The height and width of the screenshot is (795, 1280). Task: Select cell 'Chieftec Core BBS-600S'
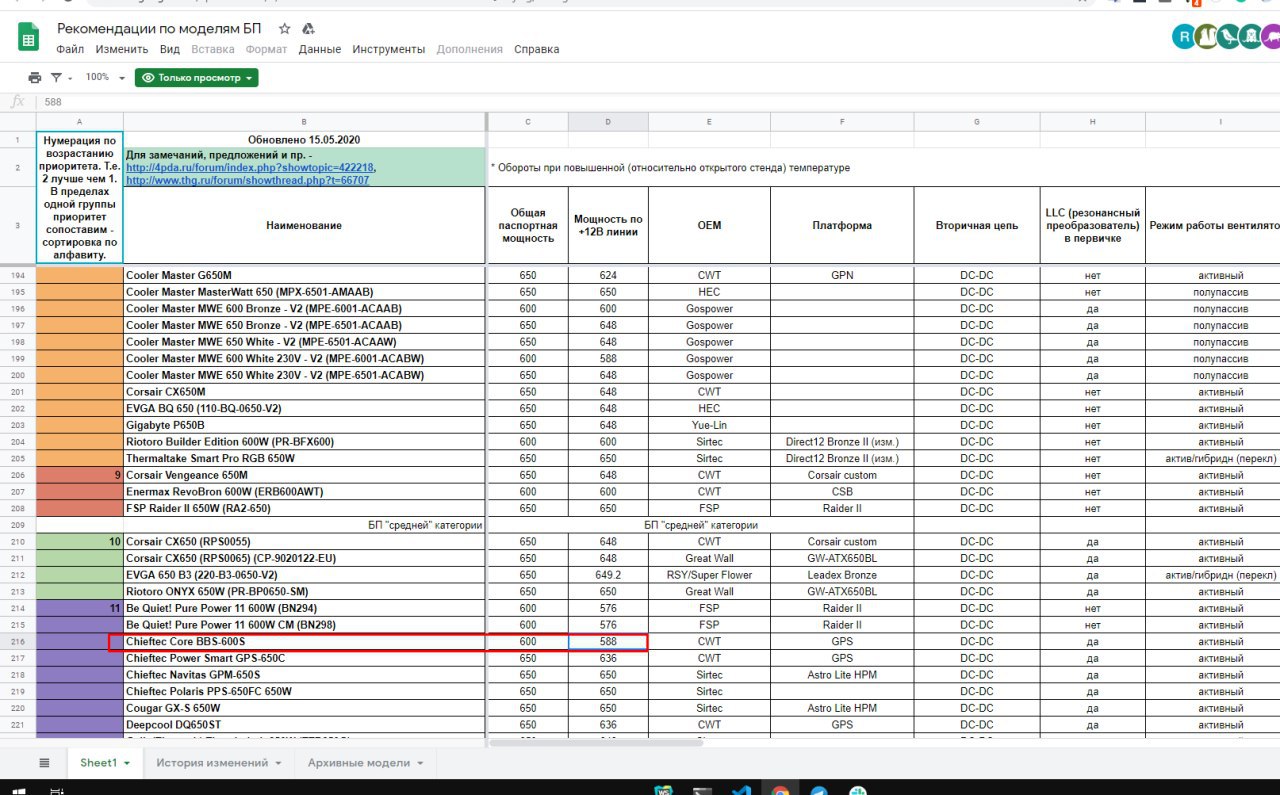[304, 642]
